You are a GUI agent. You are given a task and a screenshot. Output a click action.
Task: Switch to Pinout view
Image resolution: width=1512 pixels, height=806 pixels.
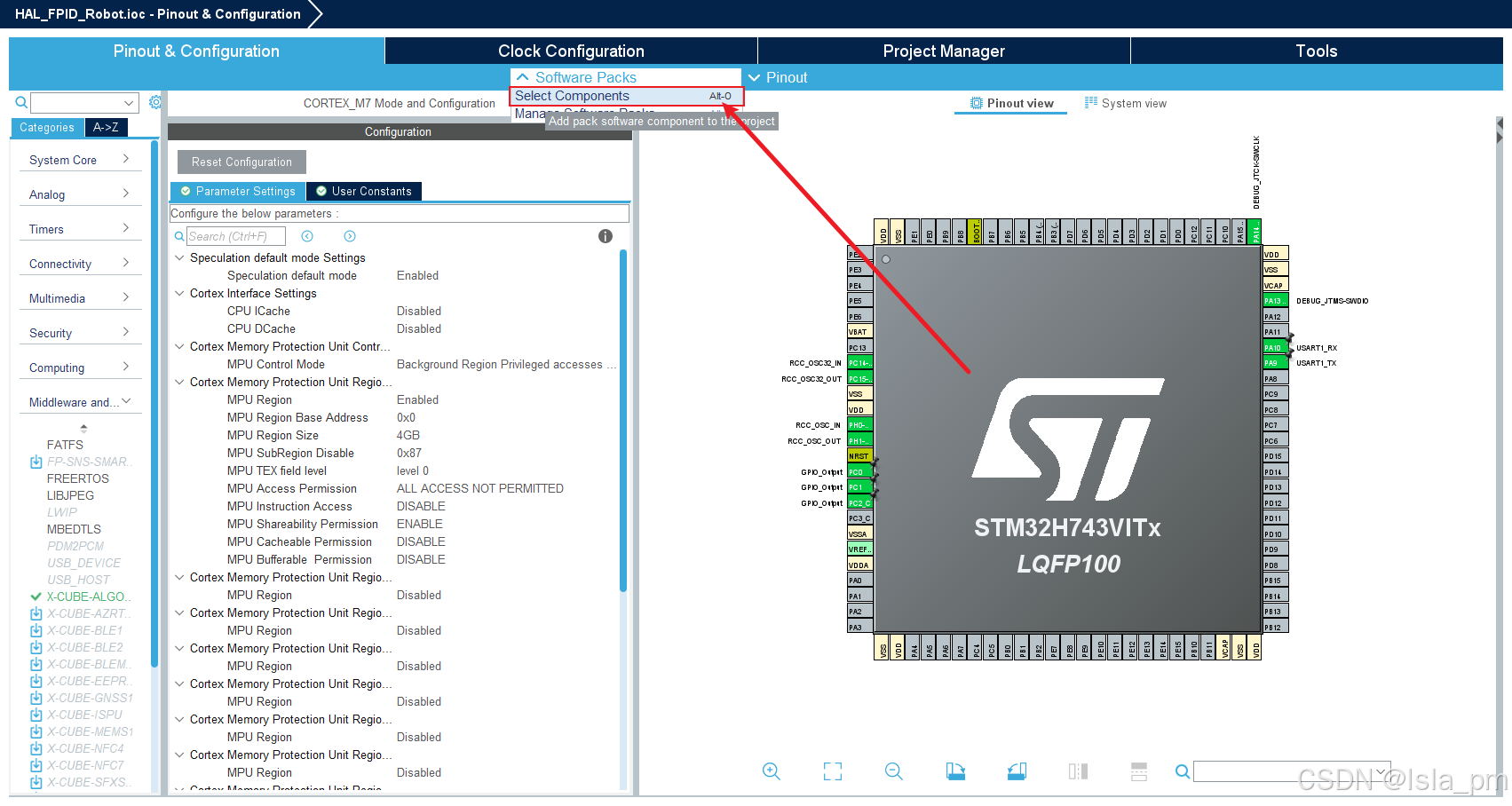[x=1011, y=103]
